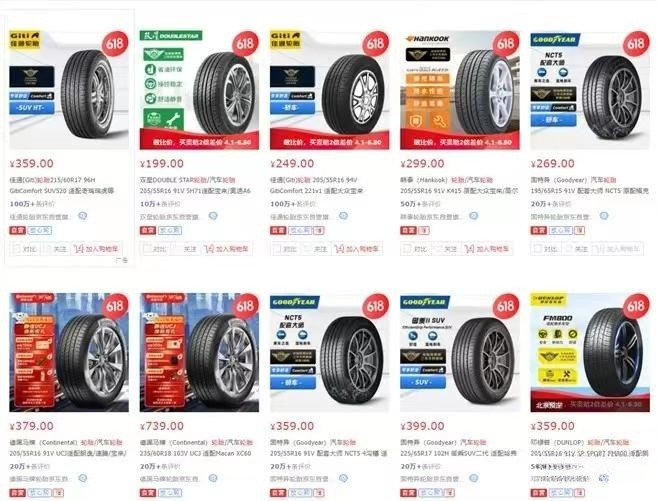The image size is (660, 501).
Task: Open chat icon beside Double Star store name
Action: pos(213,216)
